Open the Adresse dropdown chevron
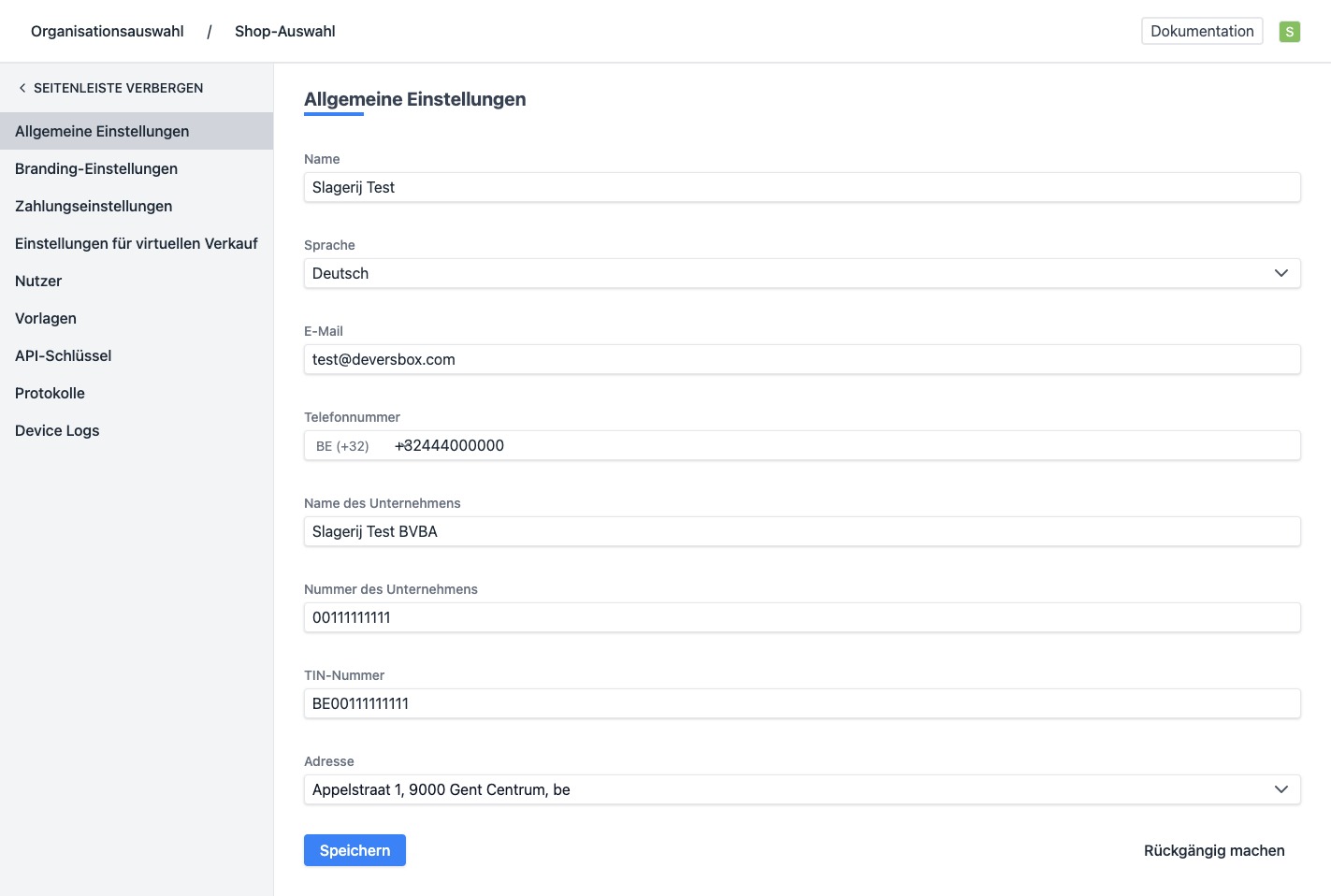The height and width of the screenshot is (896, 1331). coord(1280,789)
